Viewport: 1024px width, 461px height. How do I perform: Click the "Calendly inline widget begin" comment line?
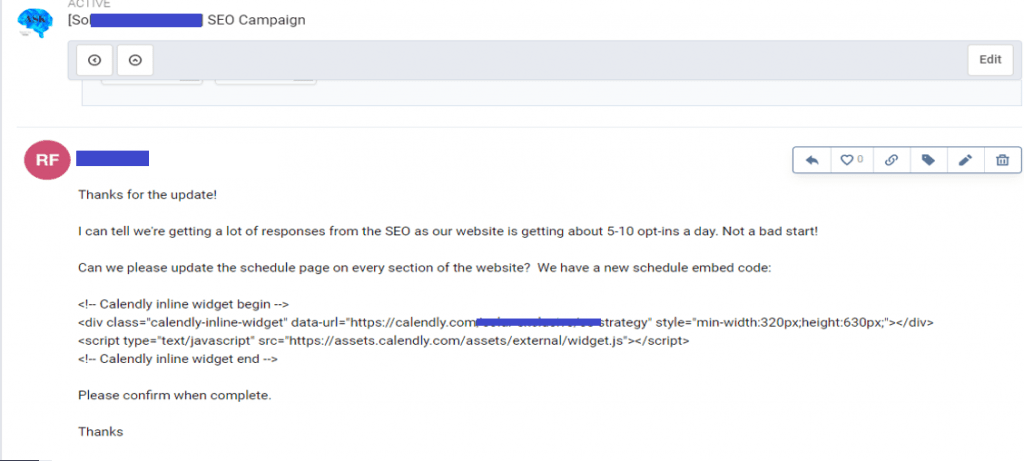pyautogui.click(x=184, y=304)
